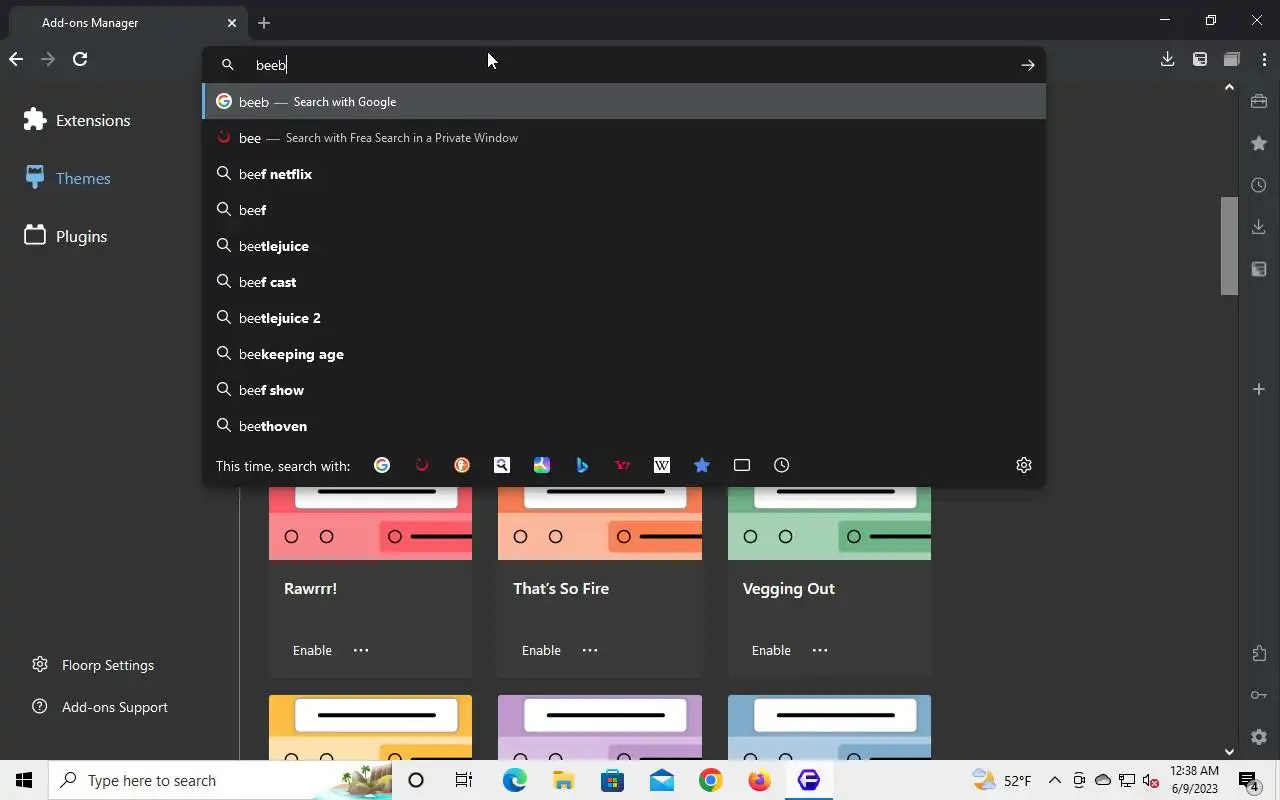Search open tabs using the tab icon
The image size is (1280, 800).
[742, 465]
